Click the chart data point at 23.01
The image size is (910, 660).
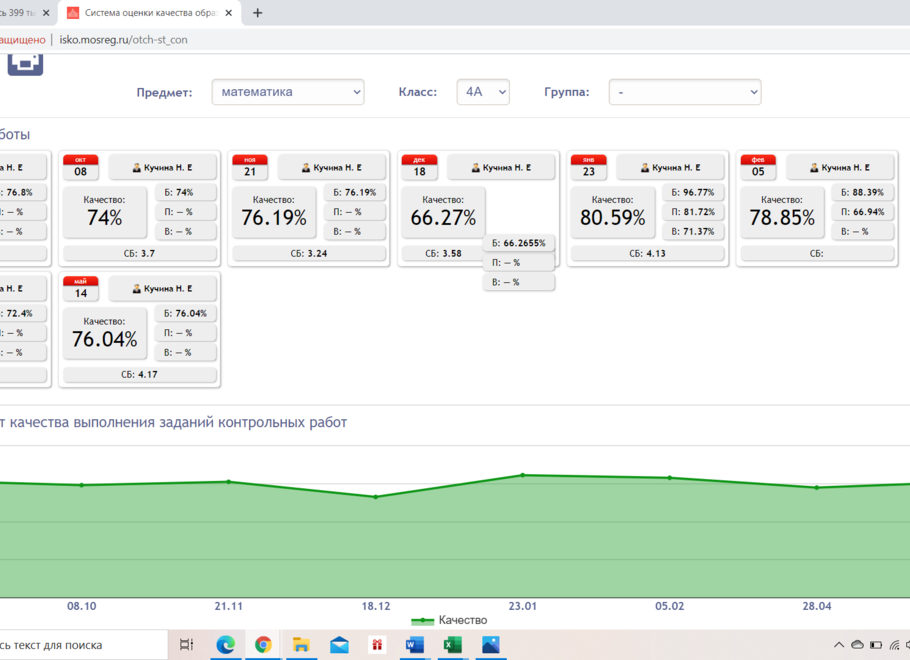pos(523,475)
